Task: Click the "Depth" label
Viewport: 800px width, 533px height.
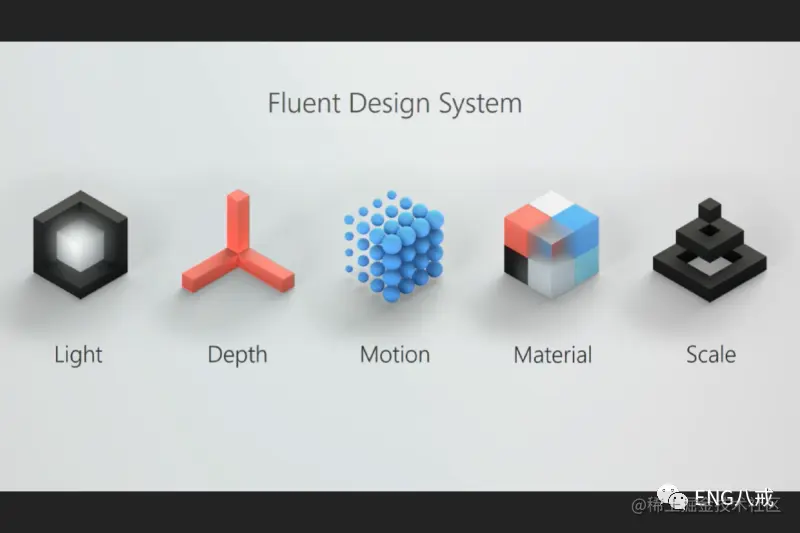Action: click(237, 355)
